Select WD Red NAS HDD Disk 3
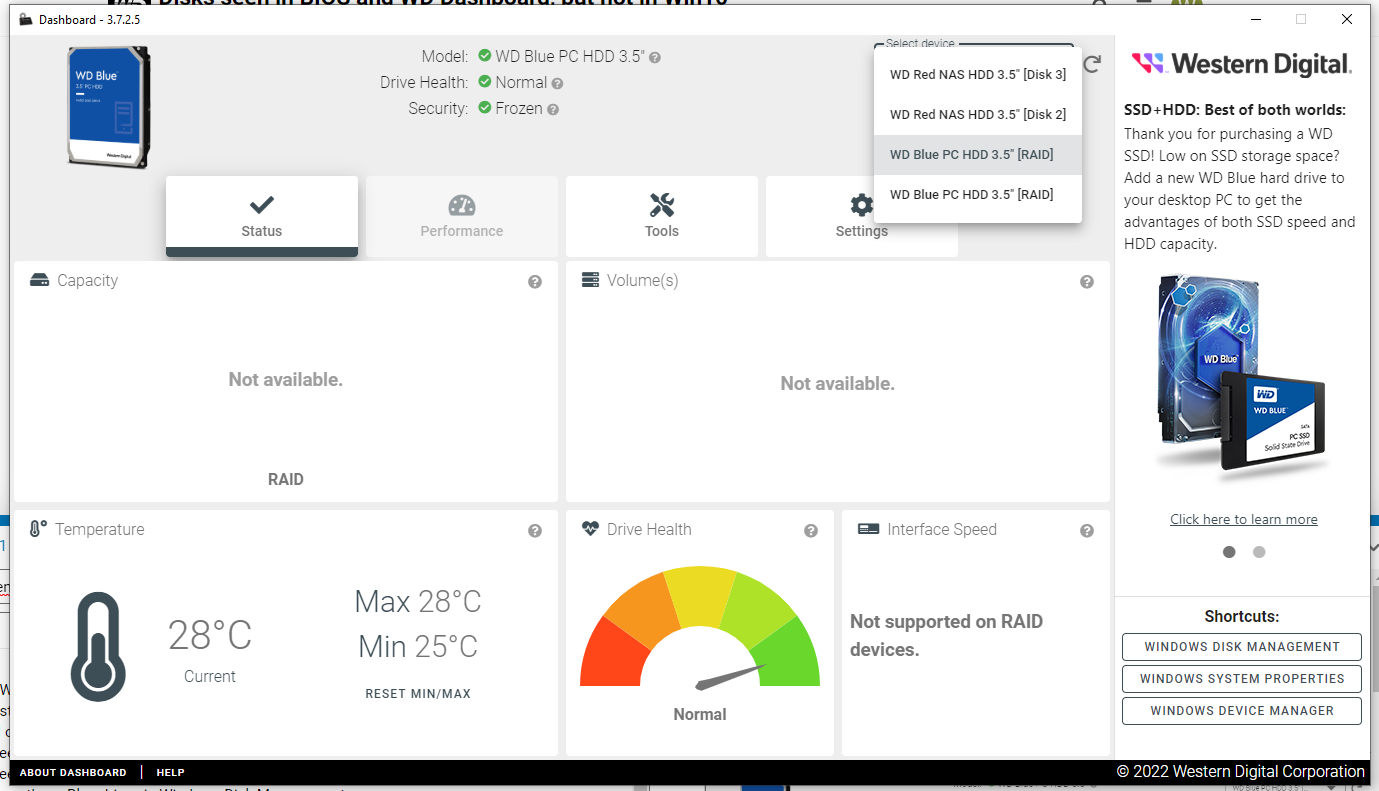This screenshot has width=1379, height=791. (978, 75)
